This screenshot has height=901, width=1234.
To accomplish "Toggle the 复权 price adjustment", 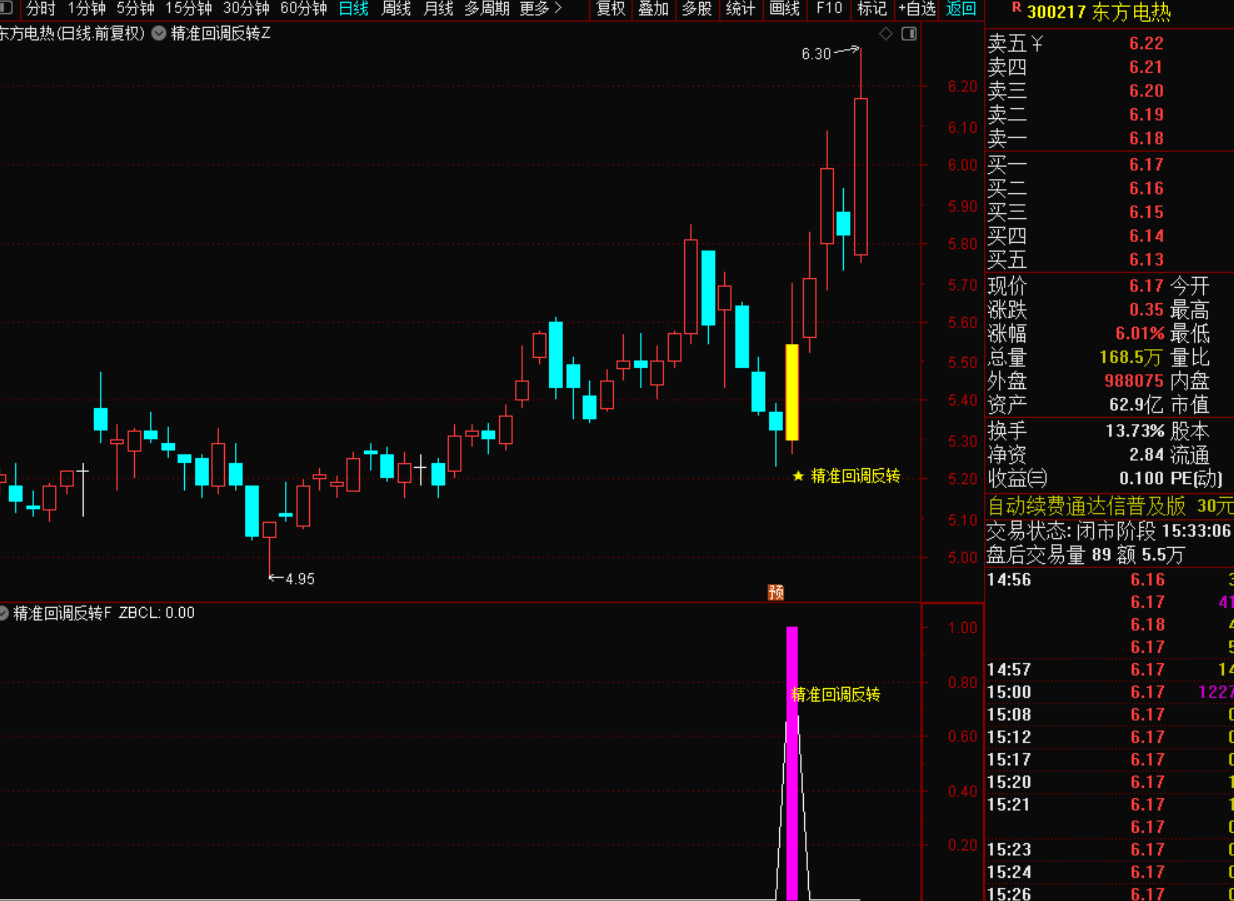I will pyautogui.click(x=610, y=9).
